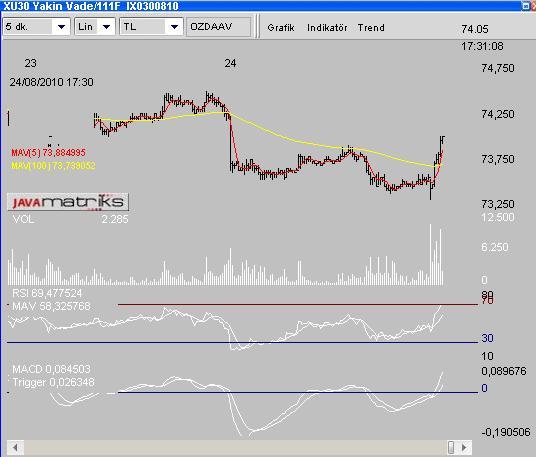Select the yellow MAV(100) indicator label
The height and width of the screenshot is (457, 536).
[x=53, y=166]
